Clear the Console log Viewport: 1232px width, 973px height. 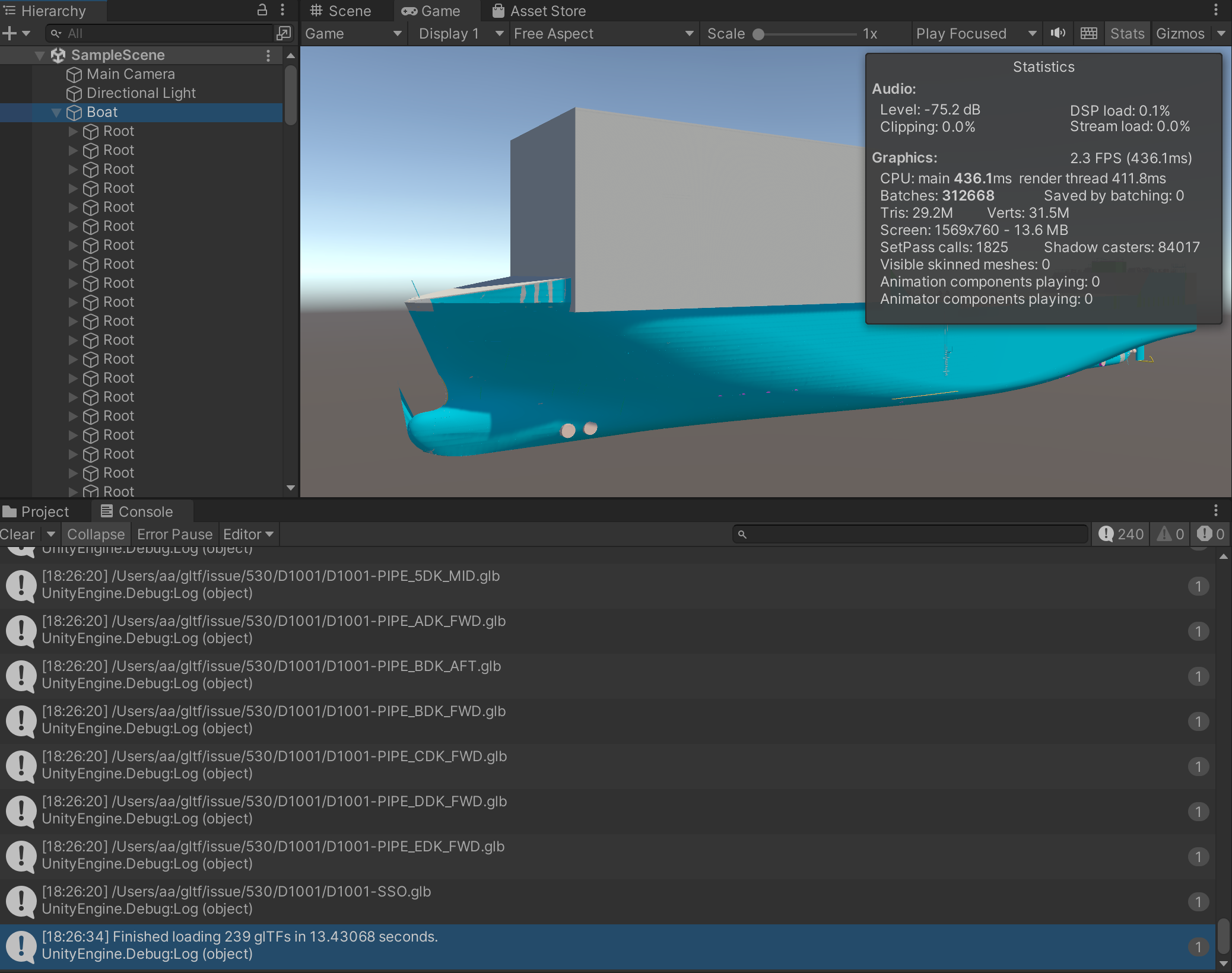coord(17,533)
